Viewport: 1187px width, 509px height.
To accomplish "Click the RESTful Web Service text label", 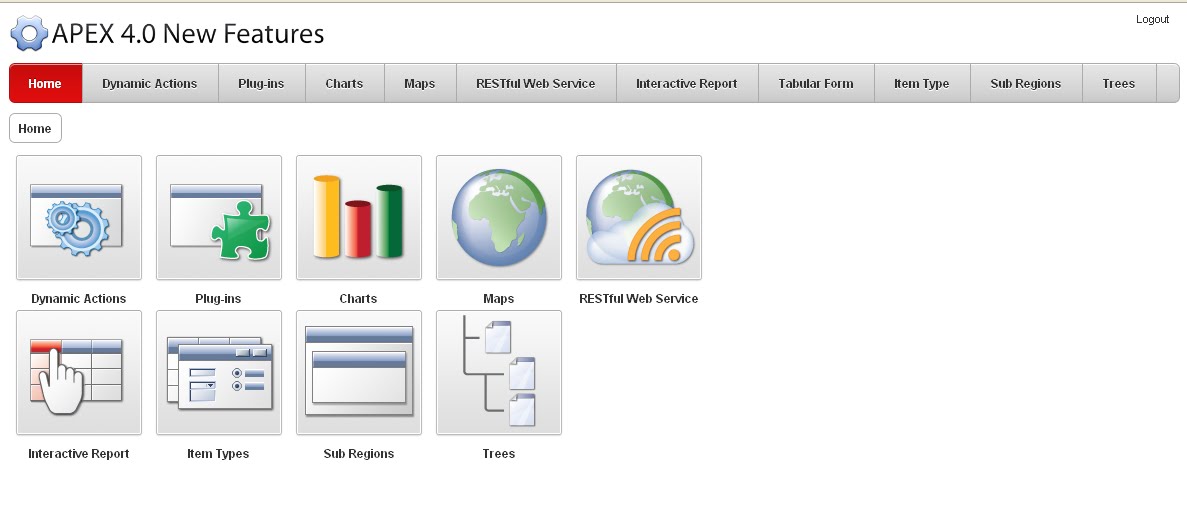I will [638, 298].
